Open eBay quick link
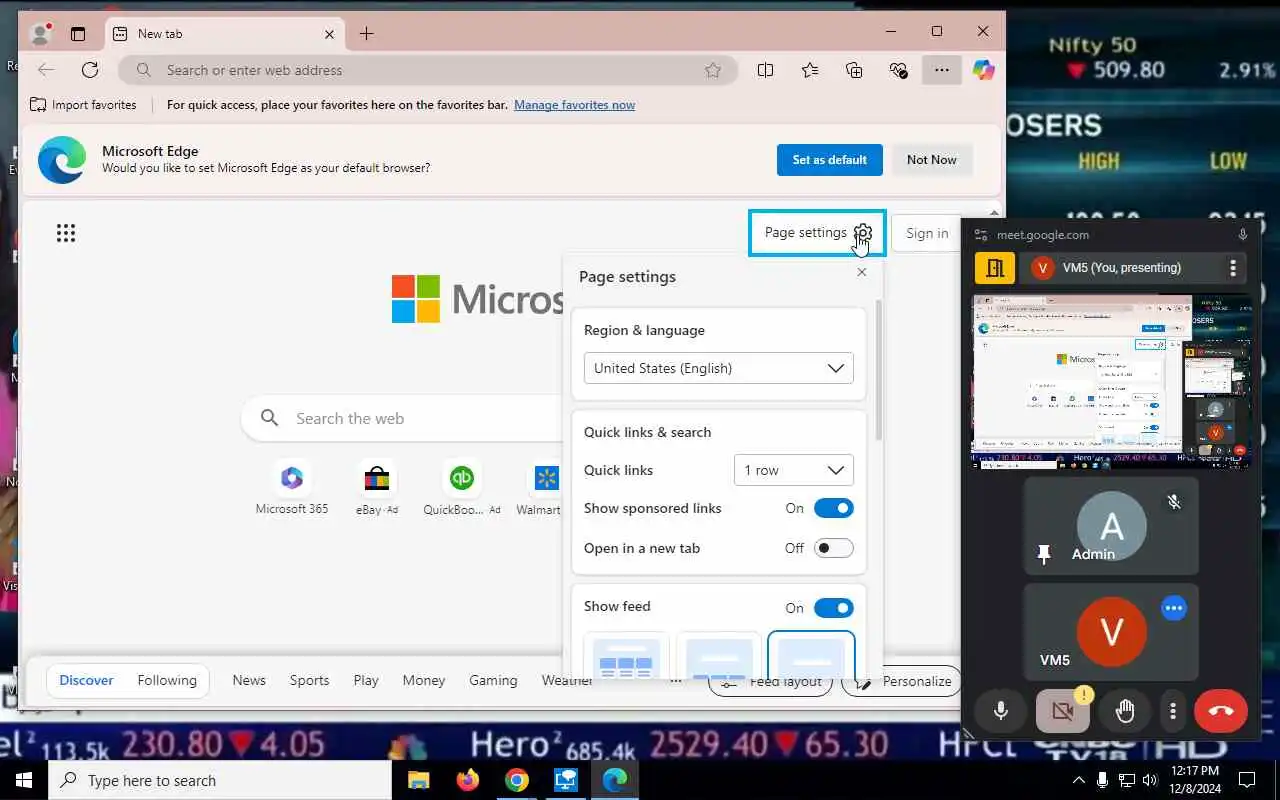1280x800 pixels. [x=377, y=489]
